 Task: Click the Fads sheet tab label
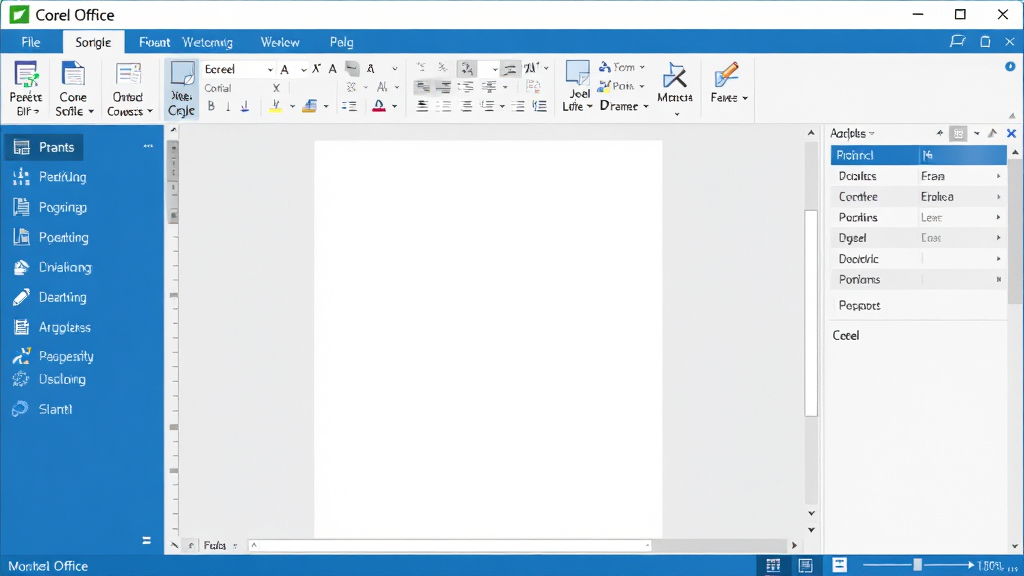(214, 545)
